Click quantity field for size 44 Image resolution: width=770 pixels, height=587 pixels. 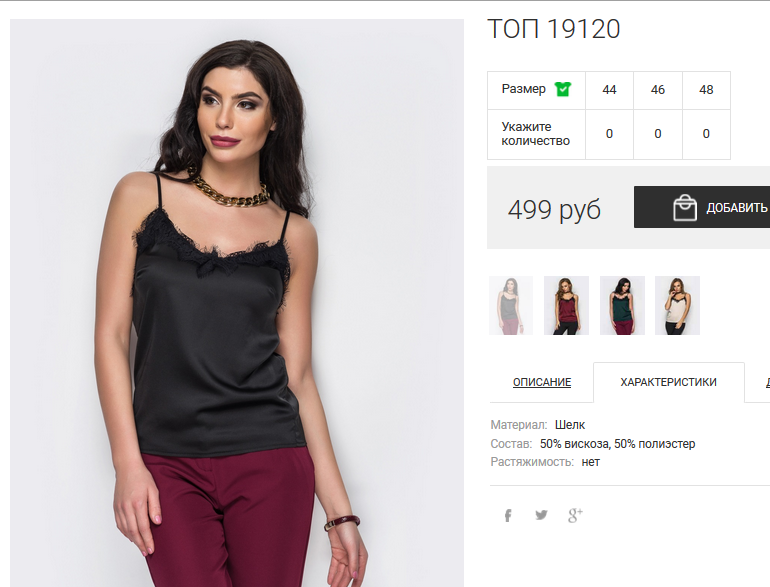(609, 134)
